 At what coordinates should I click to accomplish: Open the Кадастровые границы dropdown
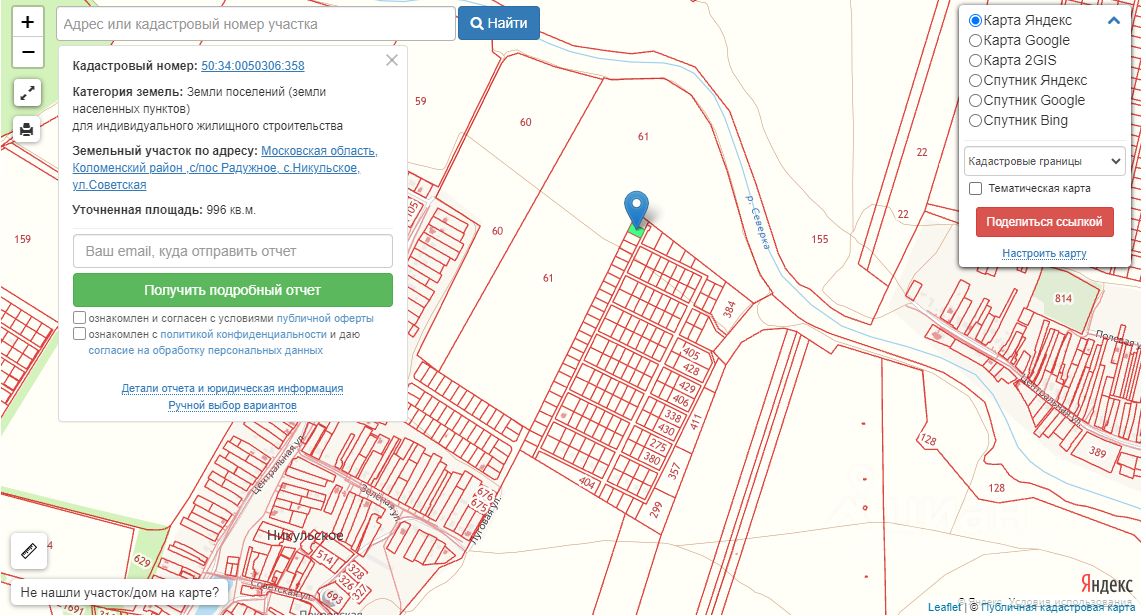click(x=1044, y=161)
